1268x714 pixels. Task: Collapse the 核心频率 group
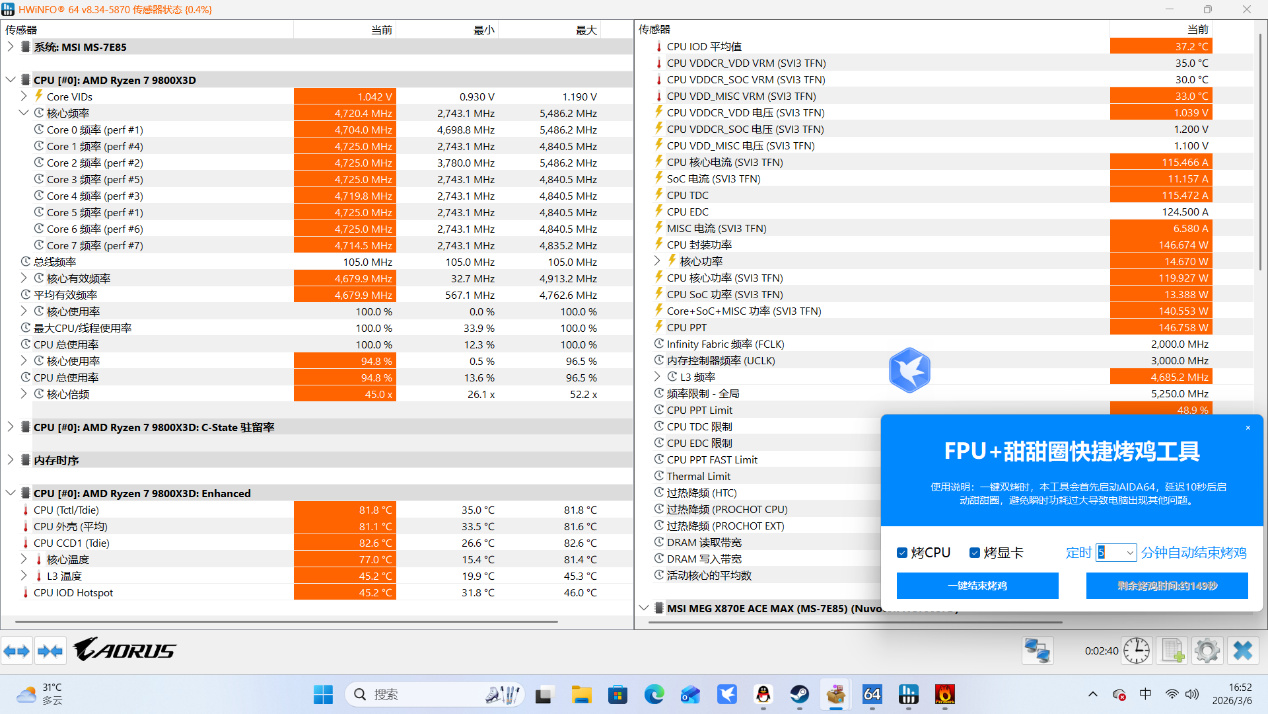(24, 113)
